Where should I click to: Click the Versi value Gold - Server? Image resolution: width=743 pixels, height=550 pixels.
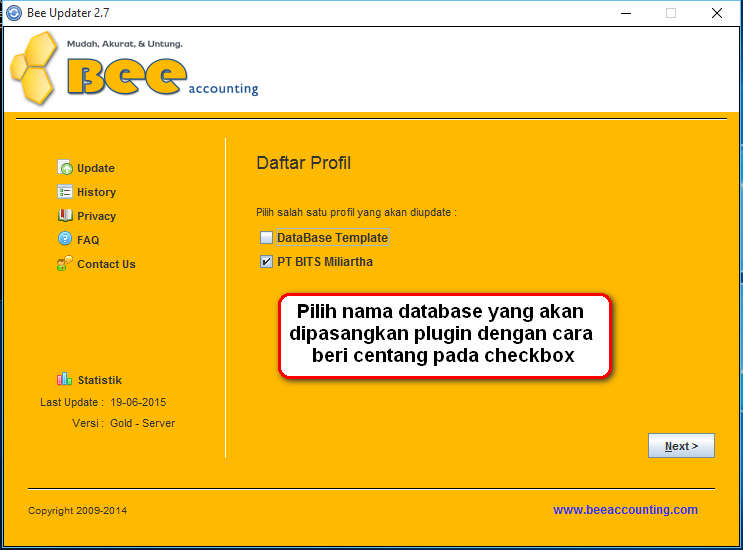point(143,423)
